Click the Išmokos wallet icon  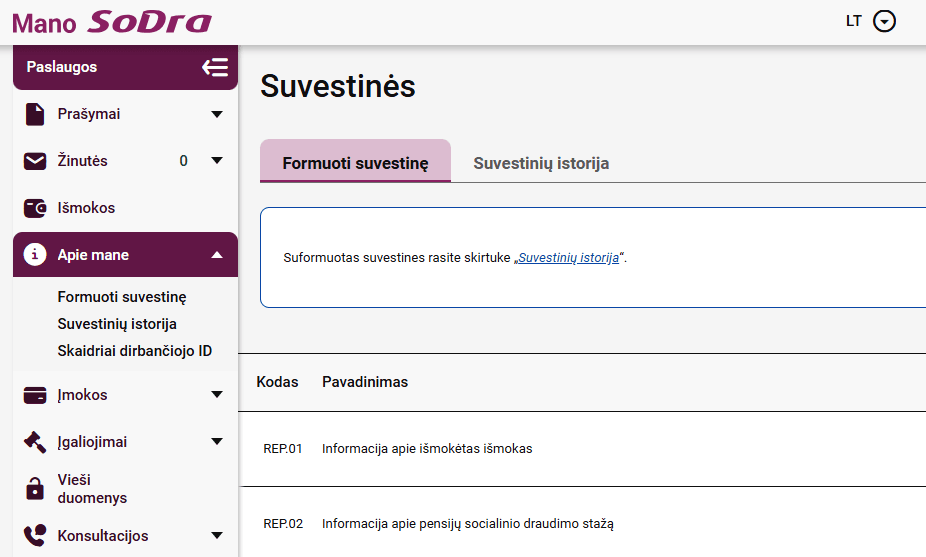click(35, 208)
